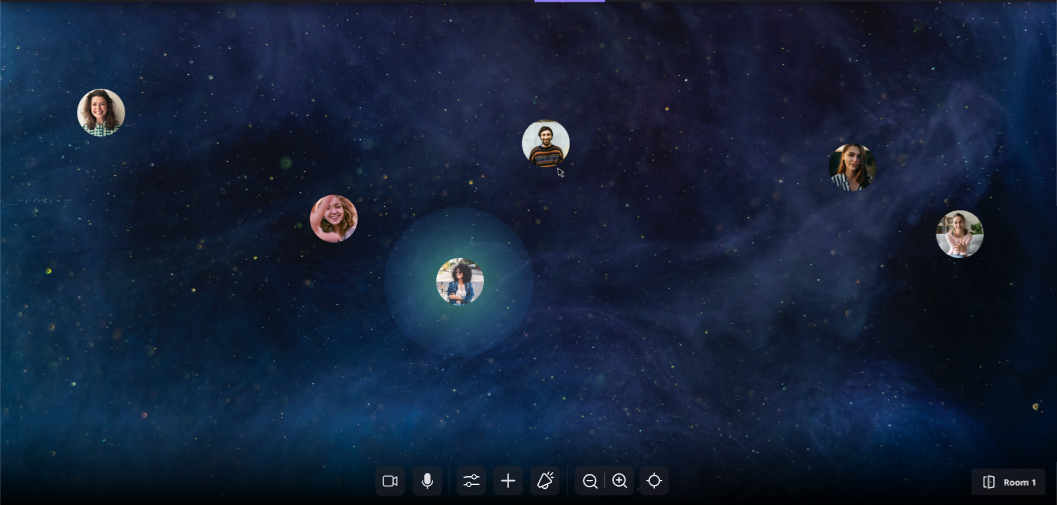The width and height of the screenshot is (1057, 505).
Task: Select avatar of man in striped sweater
Action: pyautogui.click(x=545, y=144)
